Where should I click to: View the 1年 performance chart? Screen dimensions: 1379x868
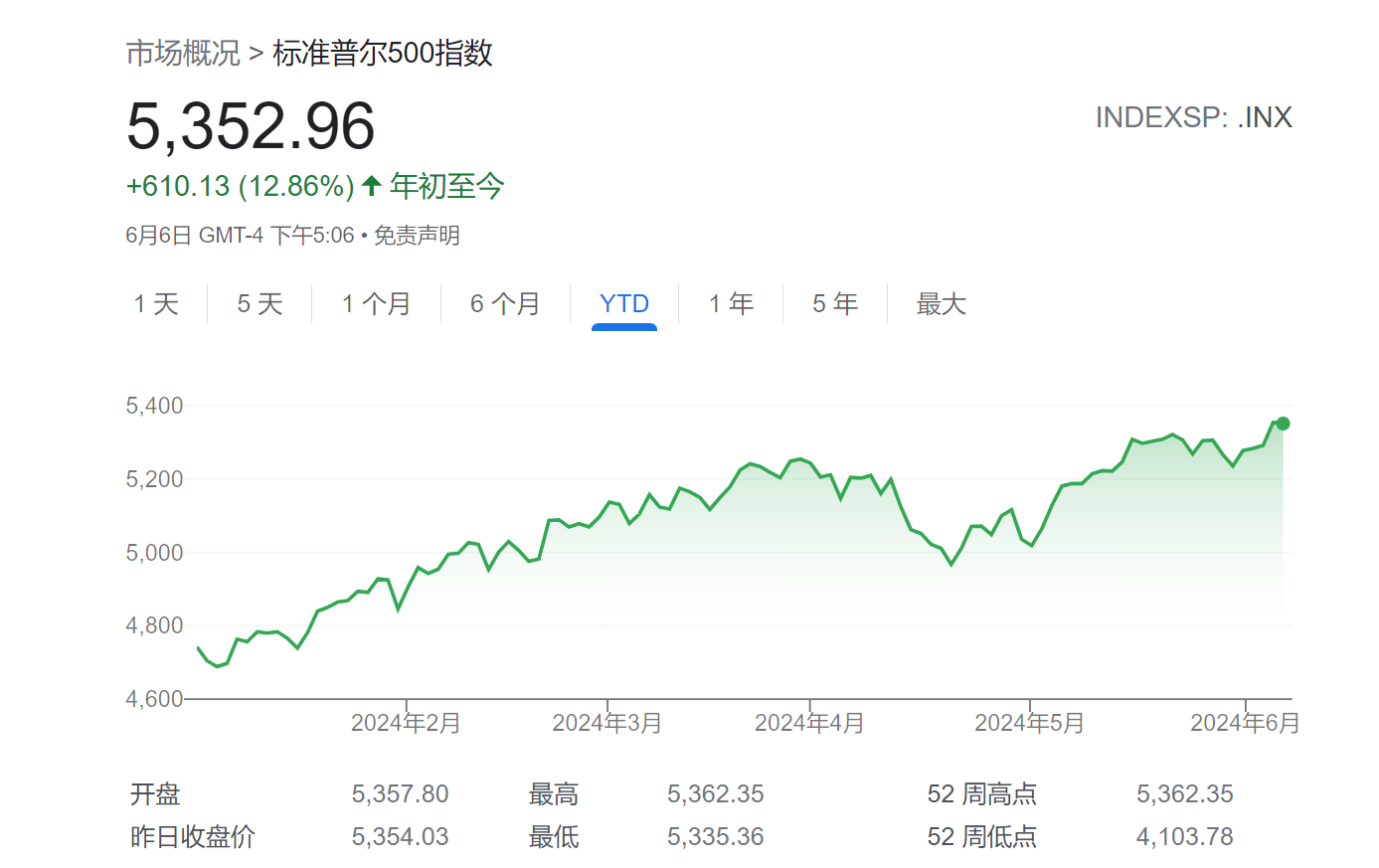point(731,303)
